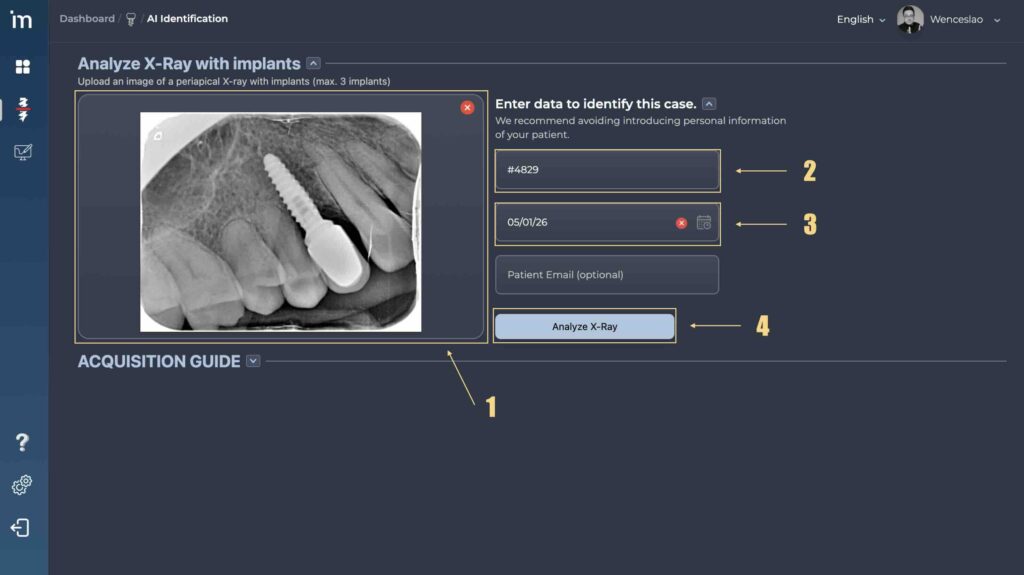The image size is (1024, 575).
Task: Open the monitor with pen sidebar icon
Action: coord(22,153)
